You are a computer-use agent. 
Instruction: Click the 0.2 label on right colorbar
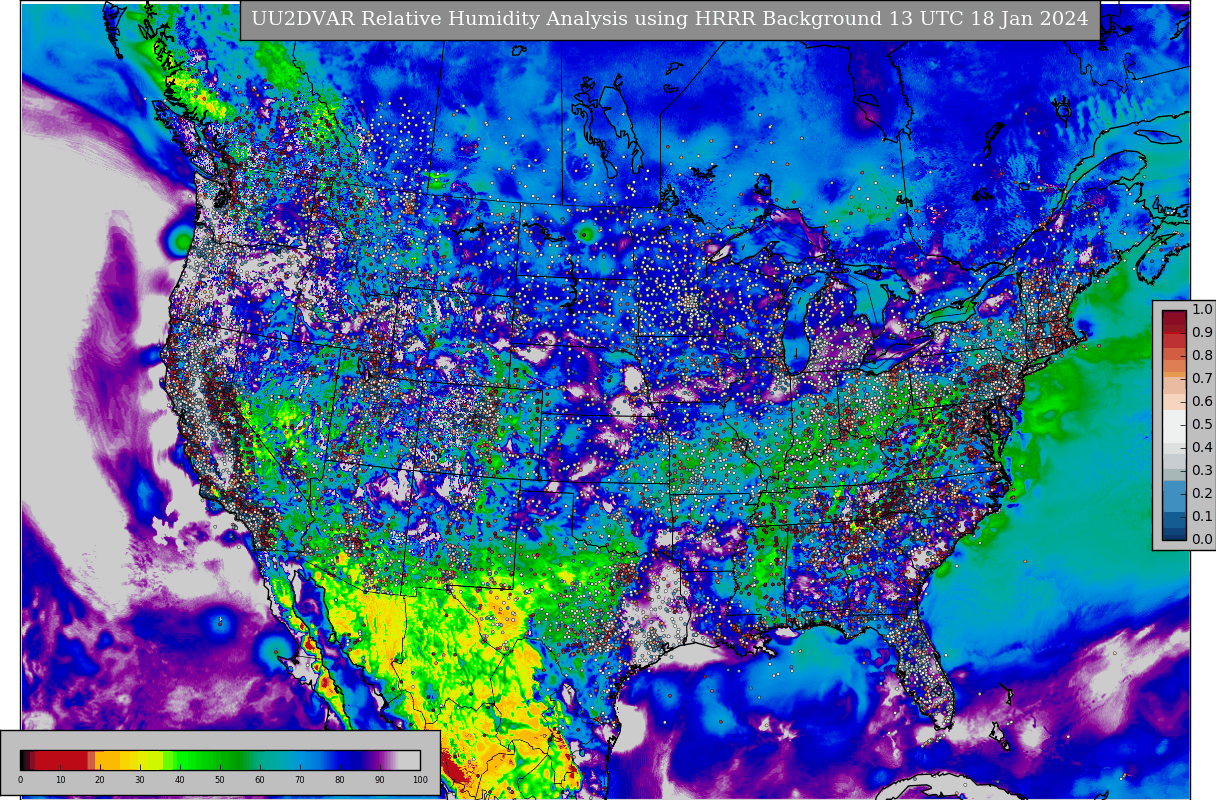click(x=1202, y=493)
